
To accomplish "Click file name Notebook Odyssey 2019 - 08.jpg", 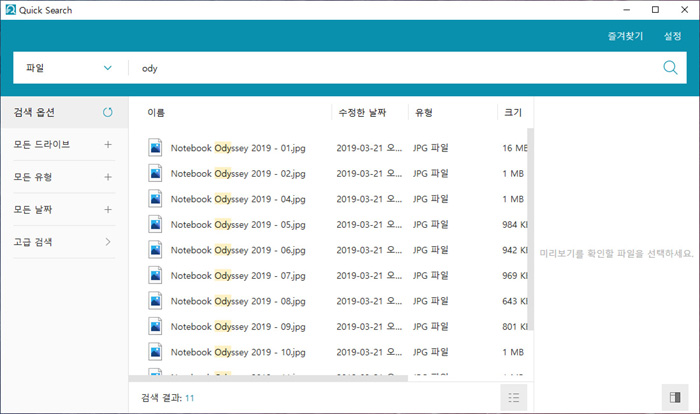I will [238, 301].
